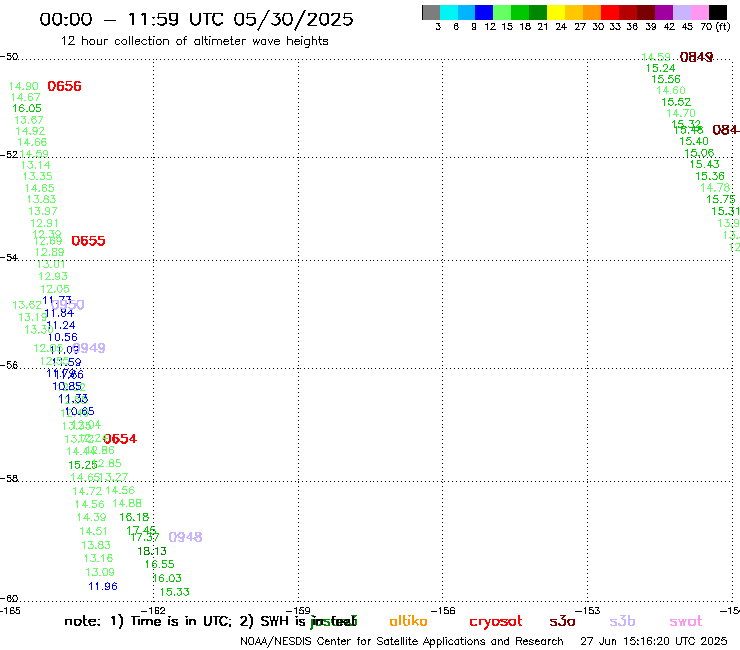
Task: Click the wave height value 12.93
Action: (53, 276)
